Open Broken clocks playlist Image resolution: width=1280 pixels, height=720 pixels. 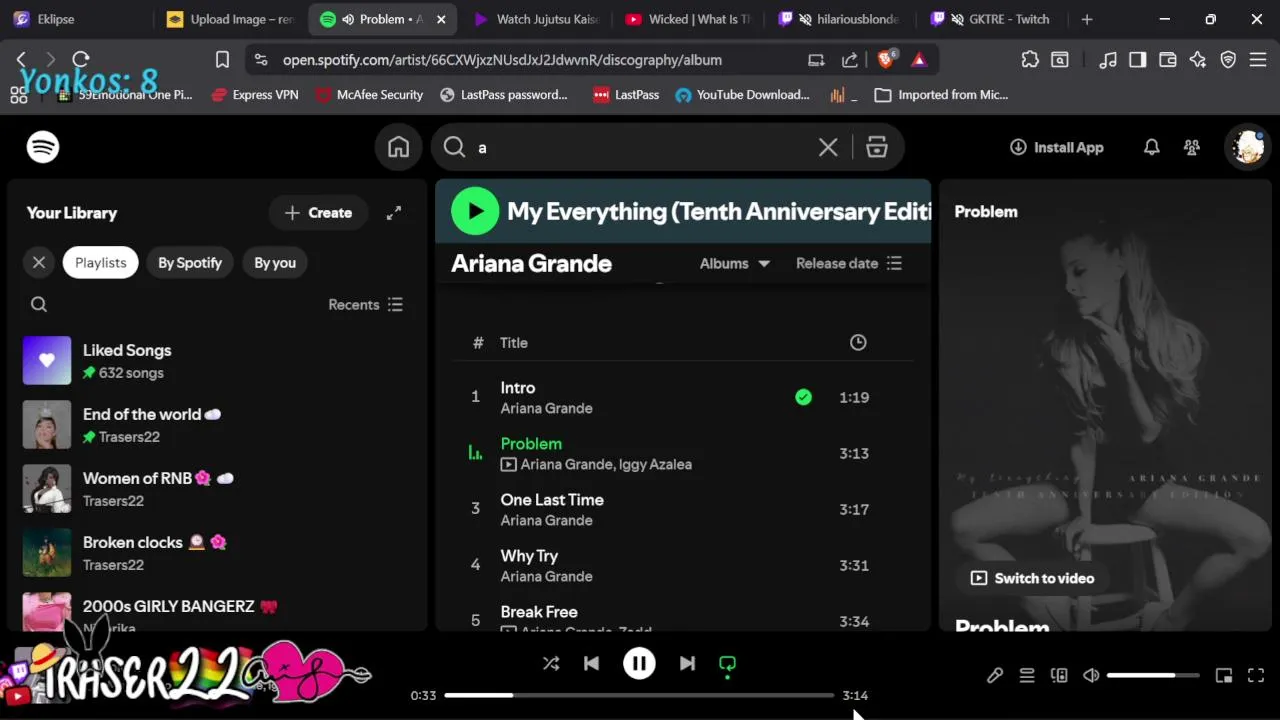[x=217, y=553]
